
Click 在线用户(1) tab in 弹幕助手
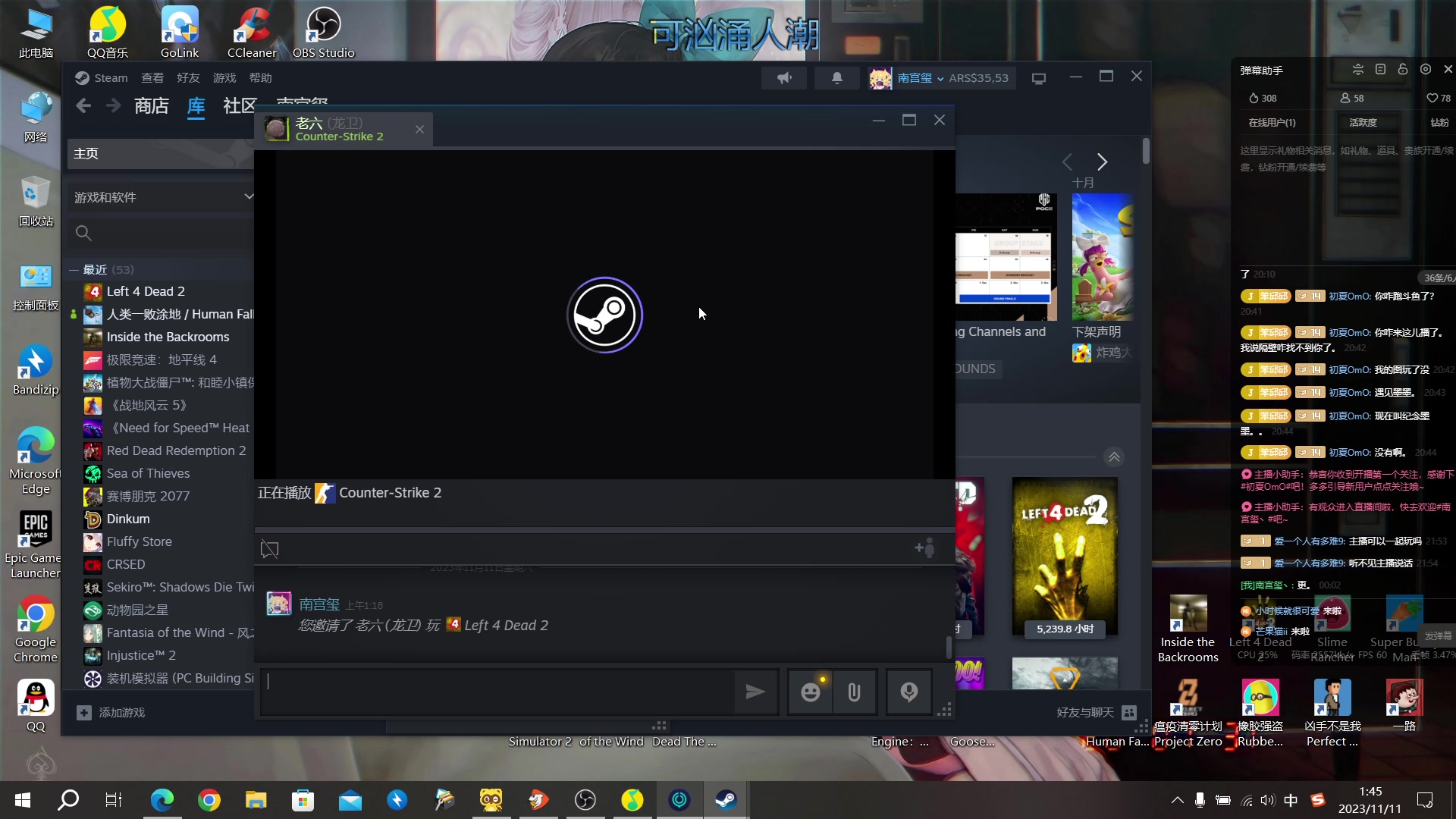click(x=1272, y=122)
